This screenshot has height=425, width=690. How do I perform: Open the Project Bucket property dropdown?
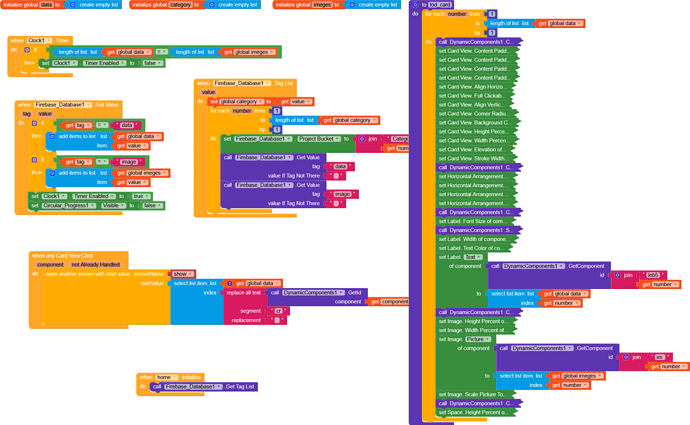tap(319, 139)
